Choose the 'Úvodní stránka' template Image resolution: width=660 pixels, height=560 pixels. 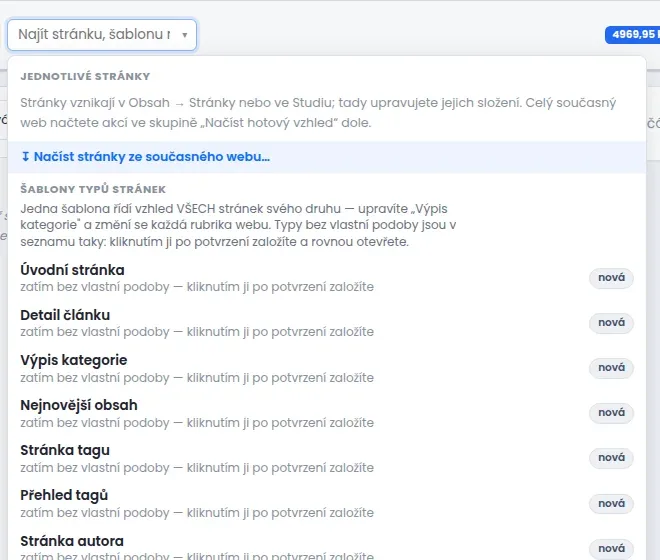(327, 278)
